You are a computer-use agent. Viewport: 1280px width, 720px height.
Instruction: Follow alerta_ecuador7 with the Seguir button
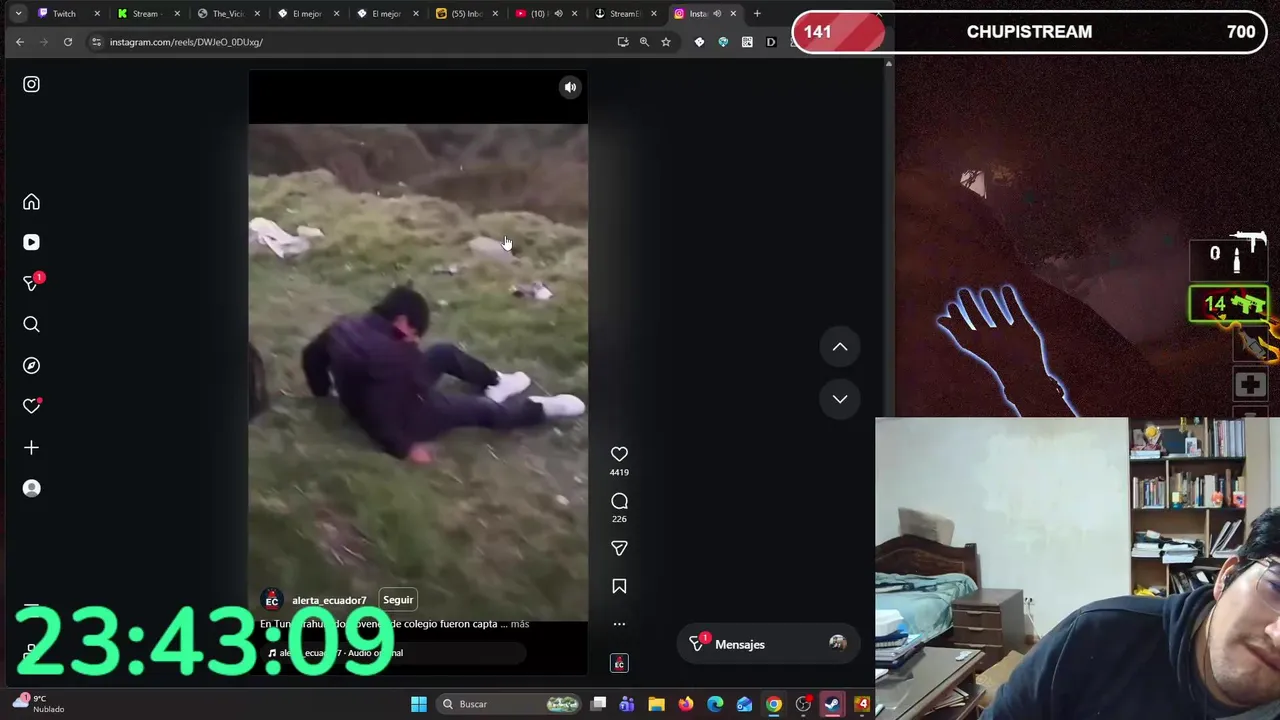point(398,600)
